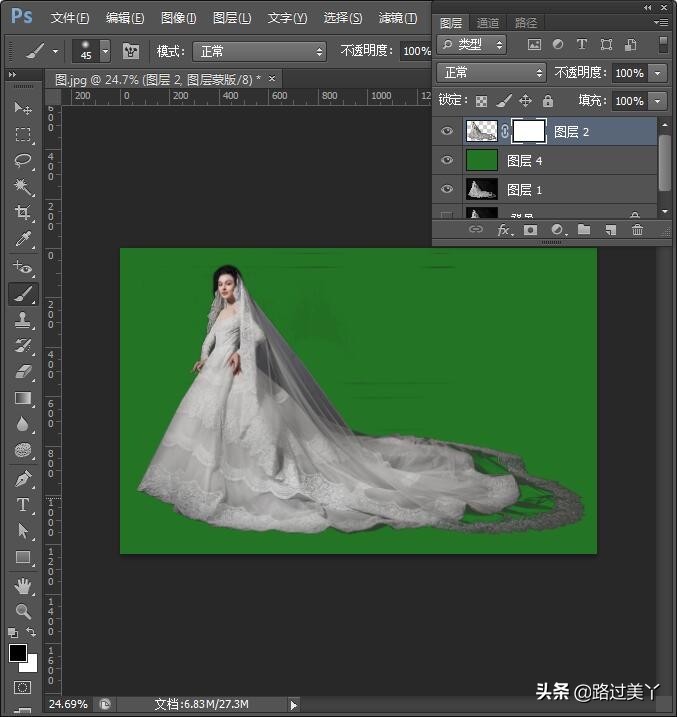Select the Eraser tool
This screenshot has height=717, width=677.
click(x=22, y=372)
